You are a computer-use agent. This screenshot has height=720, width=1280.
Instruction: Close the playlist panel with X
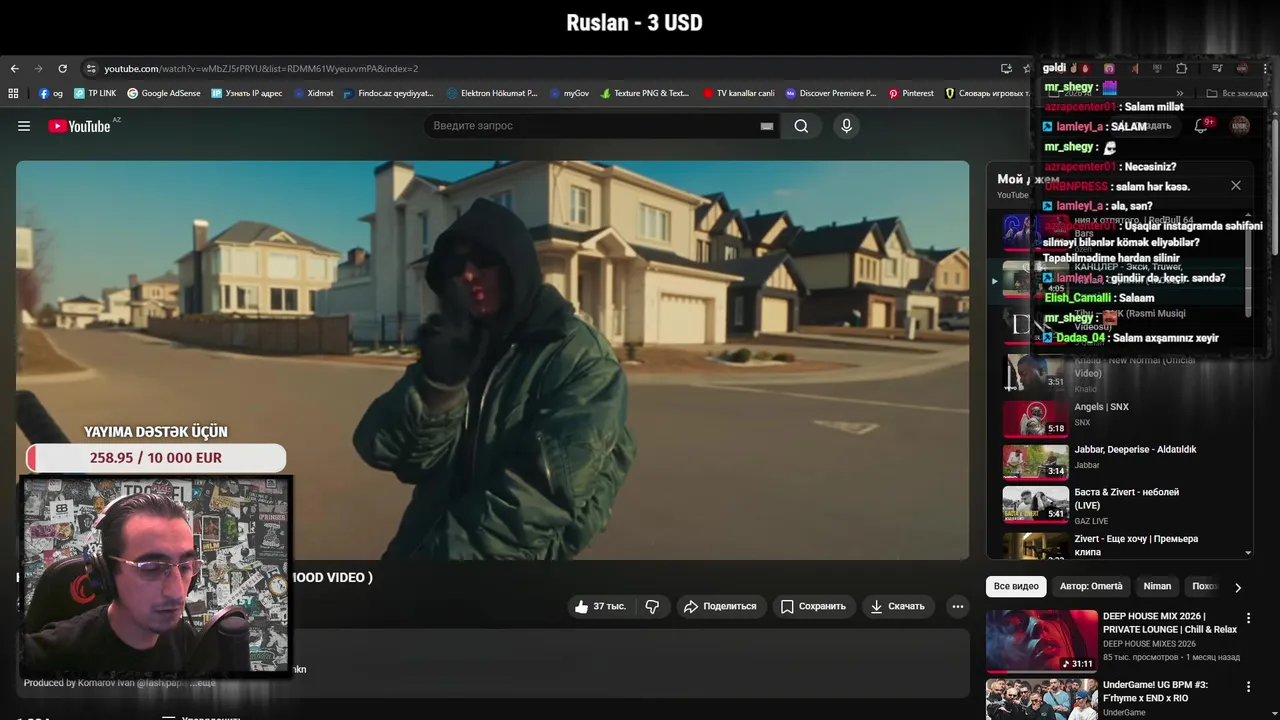click(x=1236, y=185)
